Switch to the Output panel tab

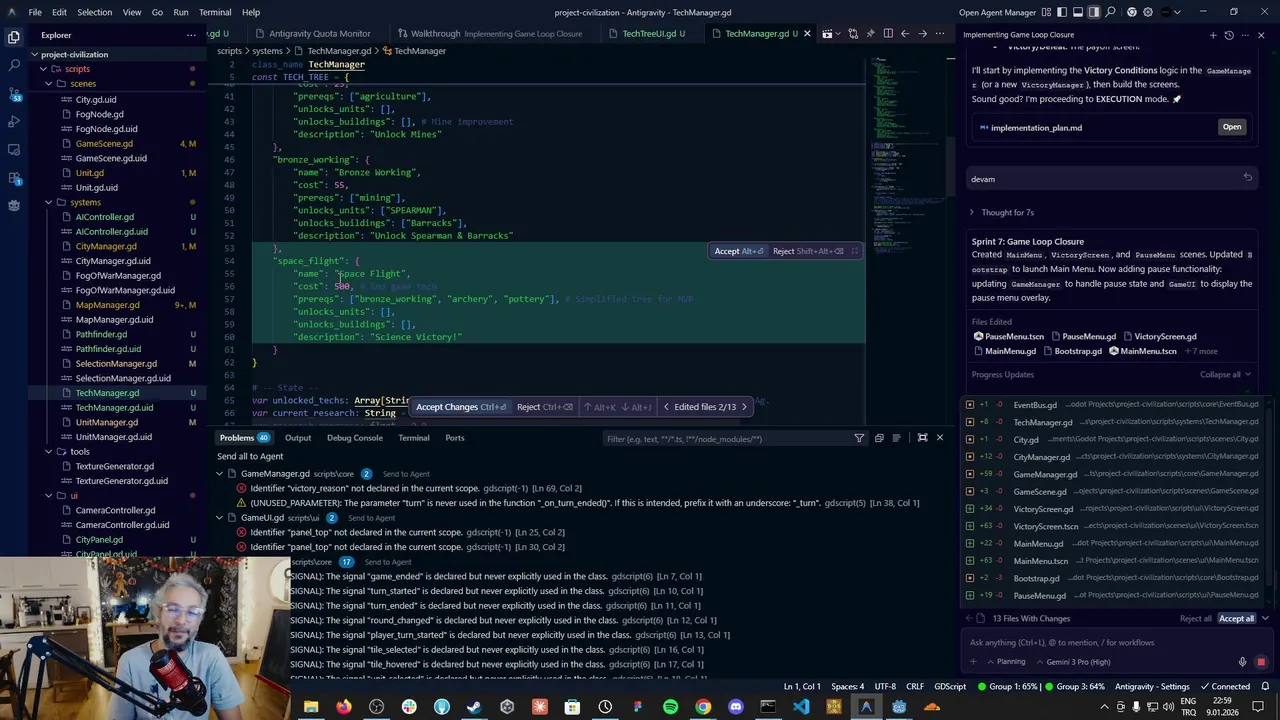(298, 438)
